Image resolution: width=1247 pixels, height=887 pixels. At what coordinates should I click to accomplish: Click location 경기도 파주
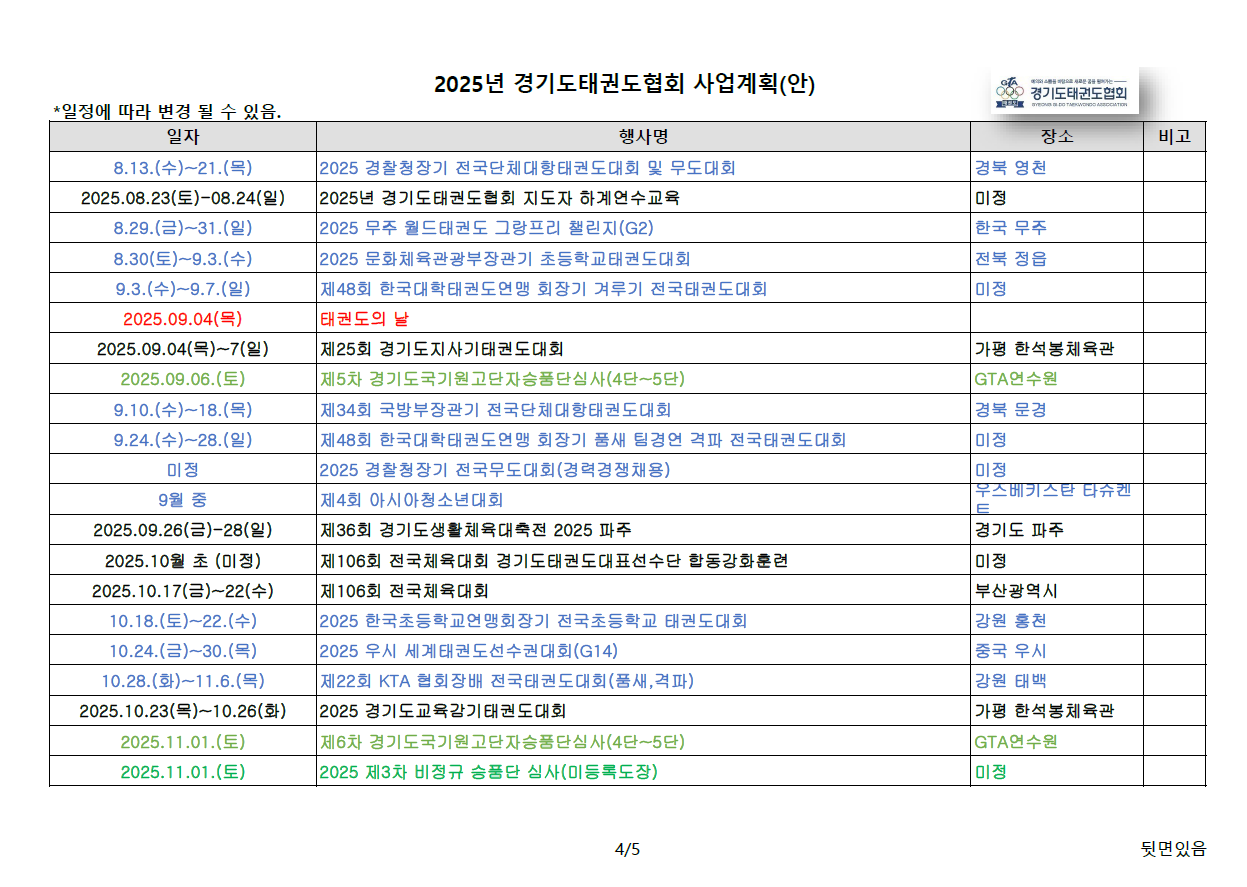point(1019,530)
